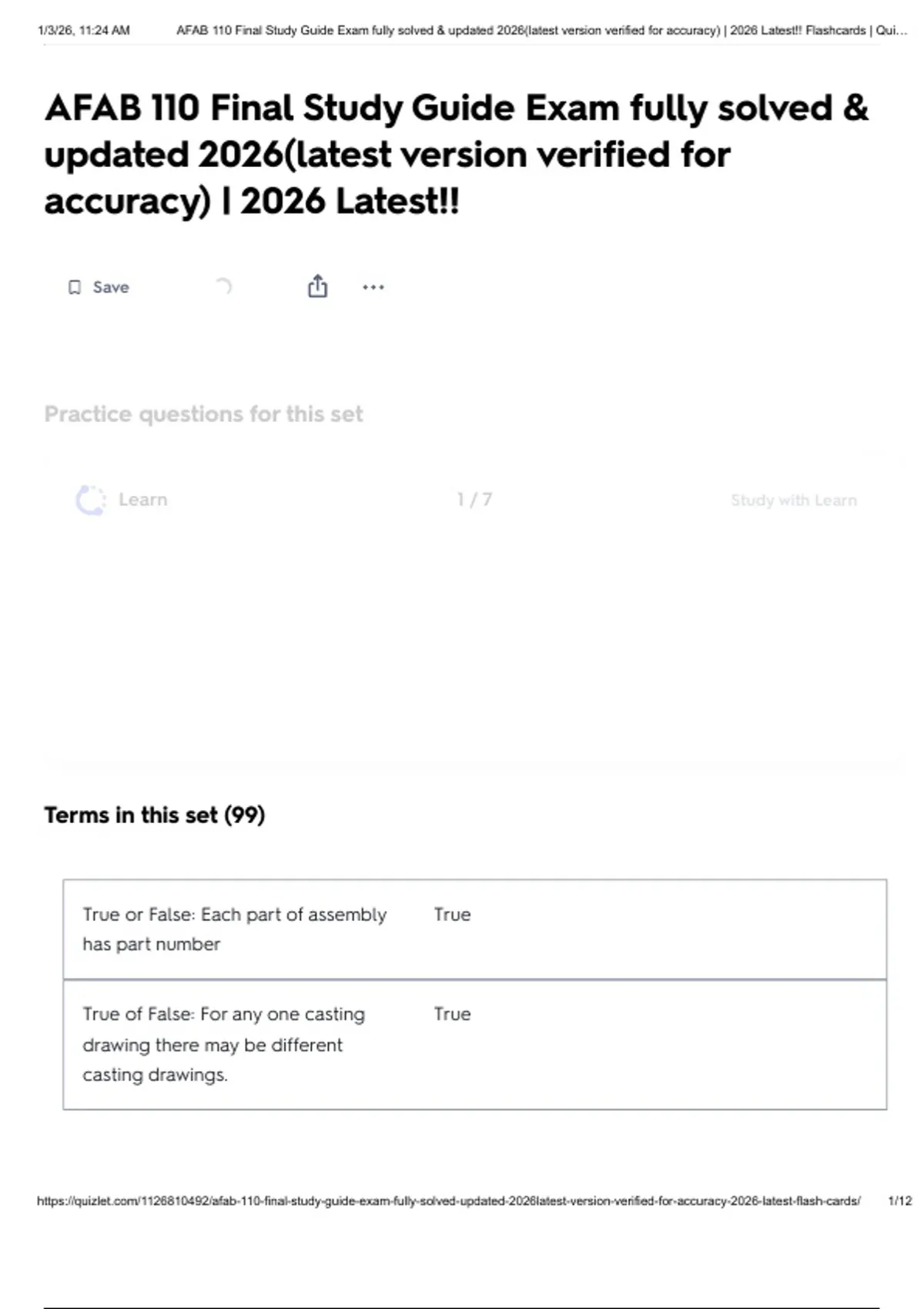Select the "casting drawing" flashcard term
This screenshot has height=1309, width=924.
(224, 1044)
